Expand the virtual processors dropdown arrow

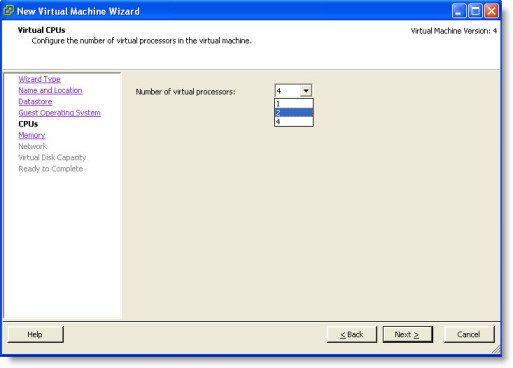pos(306,91)
